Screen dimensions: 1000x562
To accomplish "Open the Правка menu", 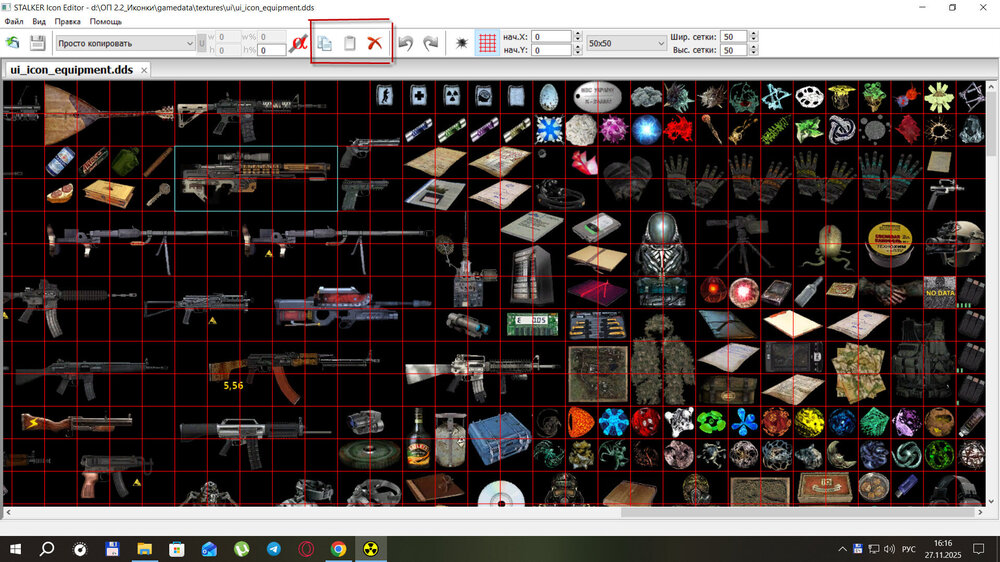I will (68, 21).
